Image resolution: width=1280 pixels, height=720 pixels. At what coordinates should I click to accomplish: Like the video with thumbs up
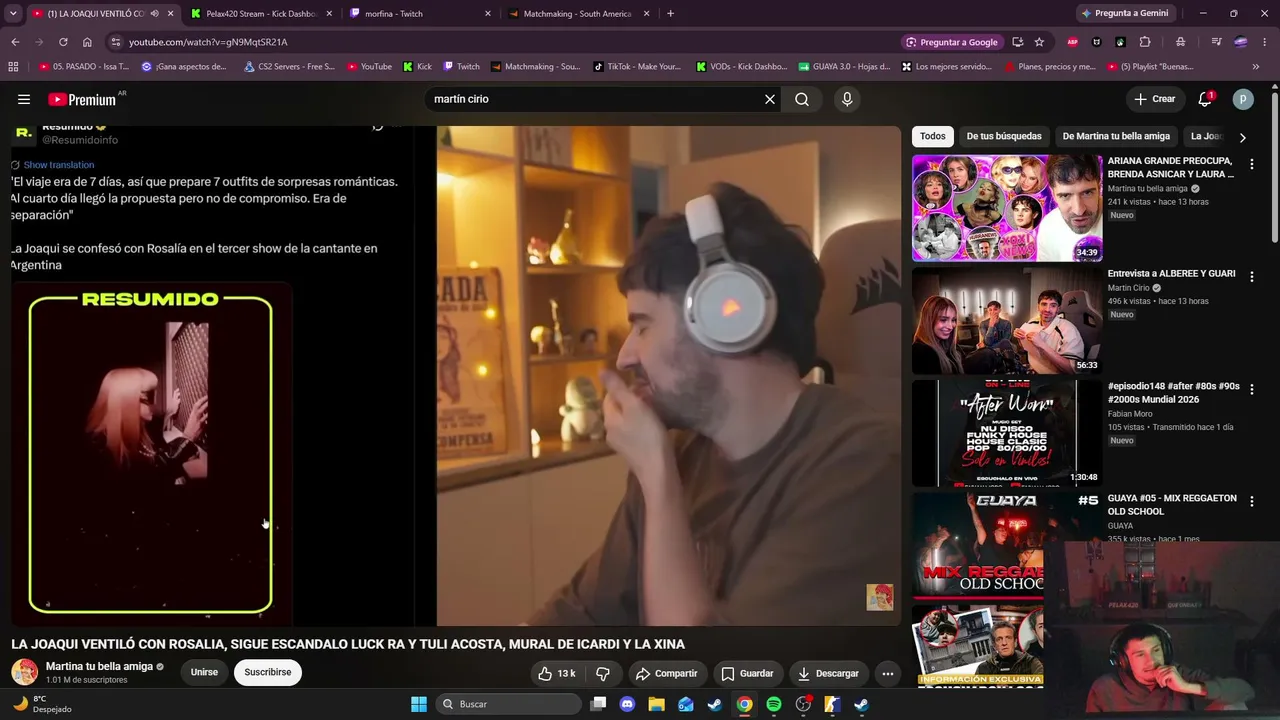point(557,673)
